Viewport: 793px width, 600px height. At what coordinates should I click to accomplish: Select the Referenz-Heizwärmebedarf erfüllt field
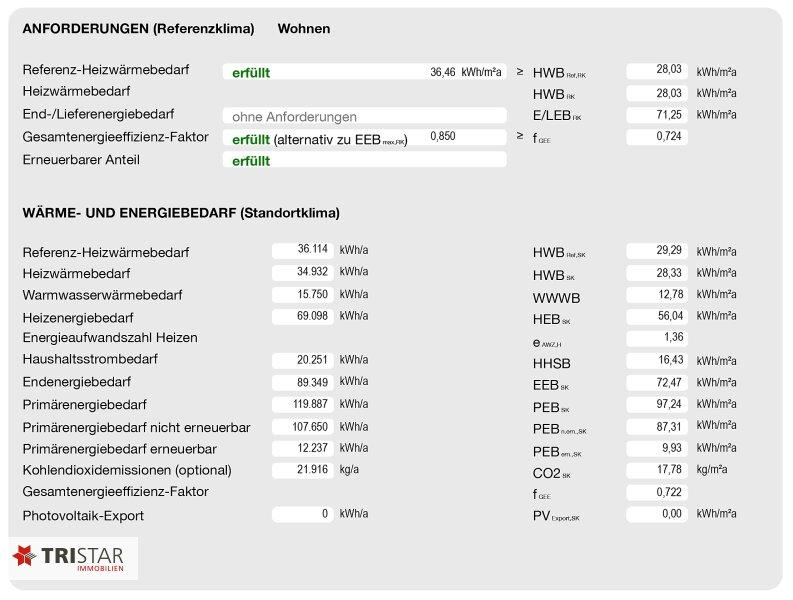tap(365, 72)
